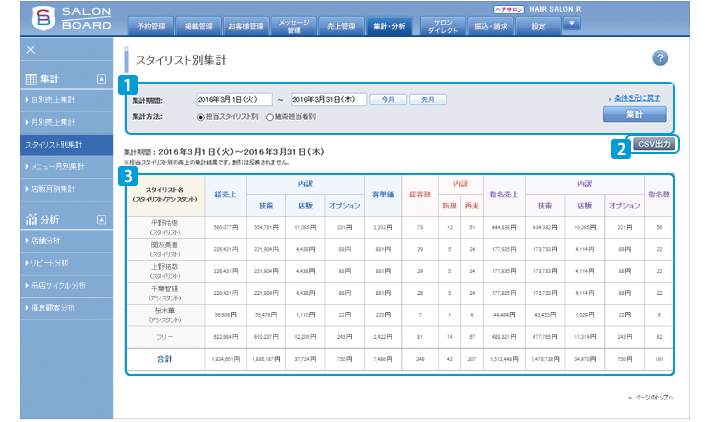710x422 pixels.
Task: Click the 集計 table icon in sidebar
Action: [x=29, y=77]
